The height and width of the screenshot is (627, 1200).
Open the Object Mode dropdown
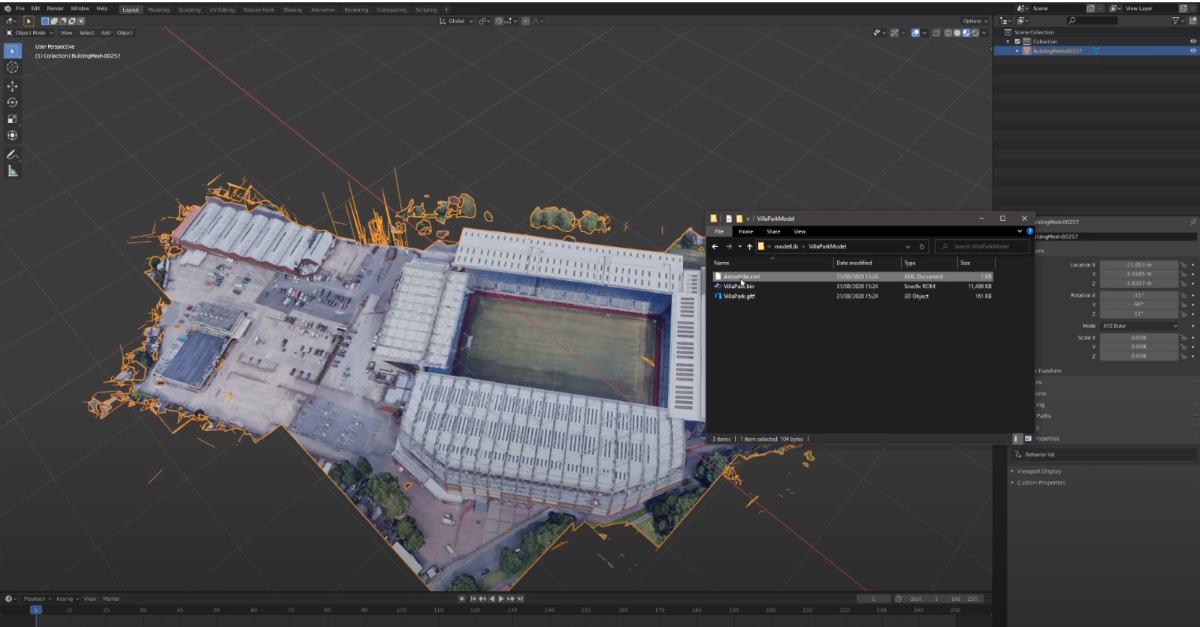32,33
